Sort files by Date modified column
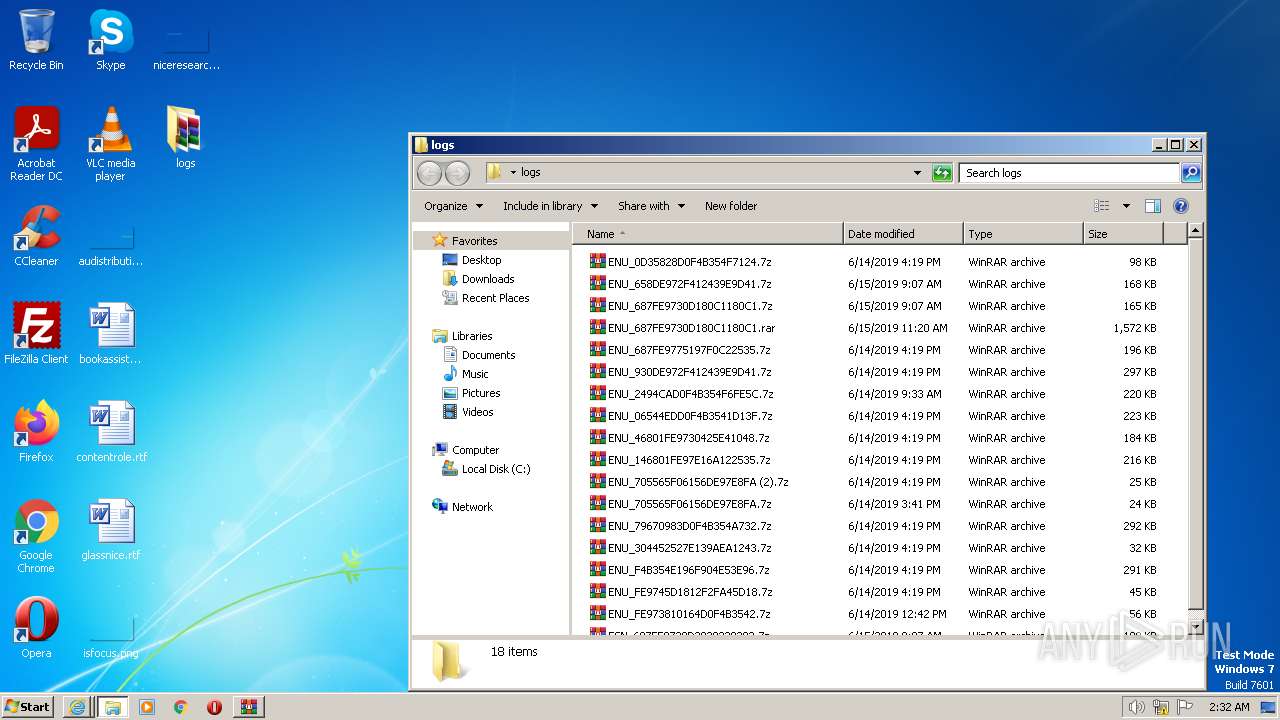Screen dimensions: 1280x720 click(903, 234)
